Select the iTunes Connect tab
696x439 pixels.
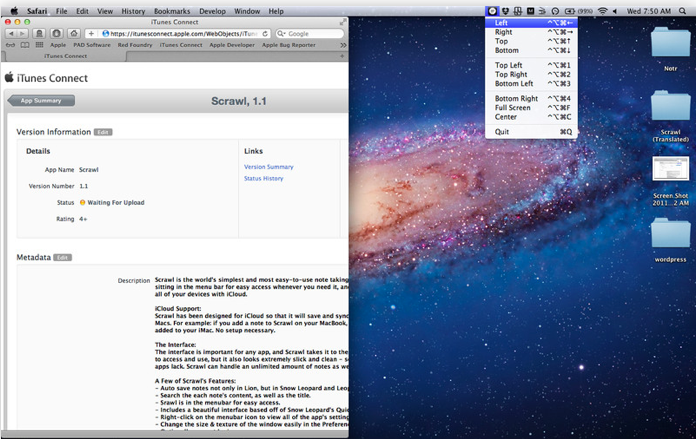65,56
